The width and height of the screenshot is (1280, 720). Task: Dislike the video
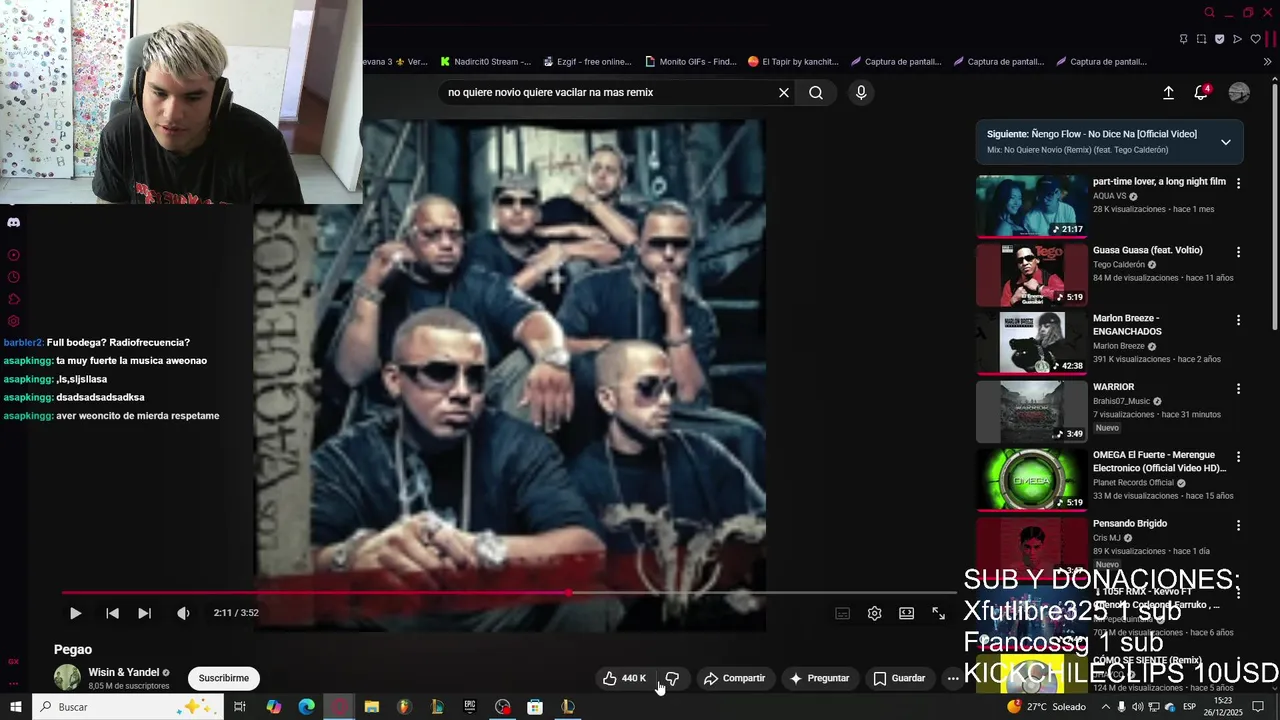[672, 678]
